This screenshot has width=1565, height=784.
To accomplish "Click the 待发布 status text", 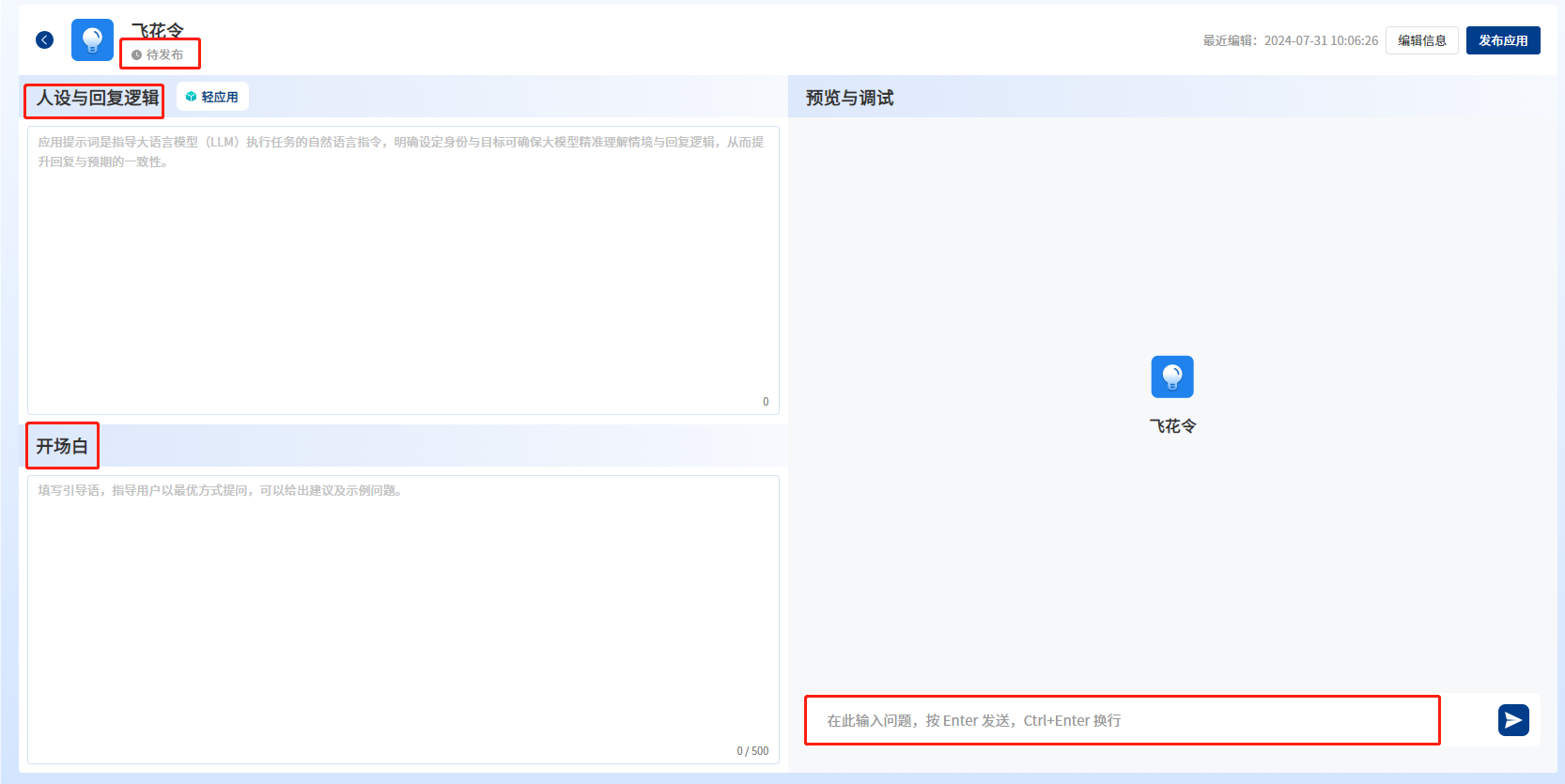I will (165, 55).
